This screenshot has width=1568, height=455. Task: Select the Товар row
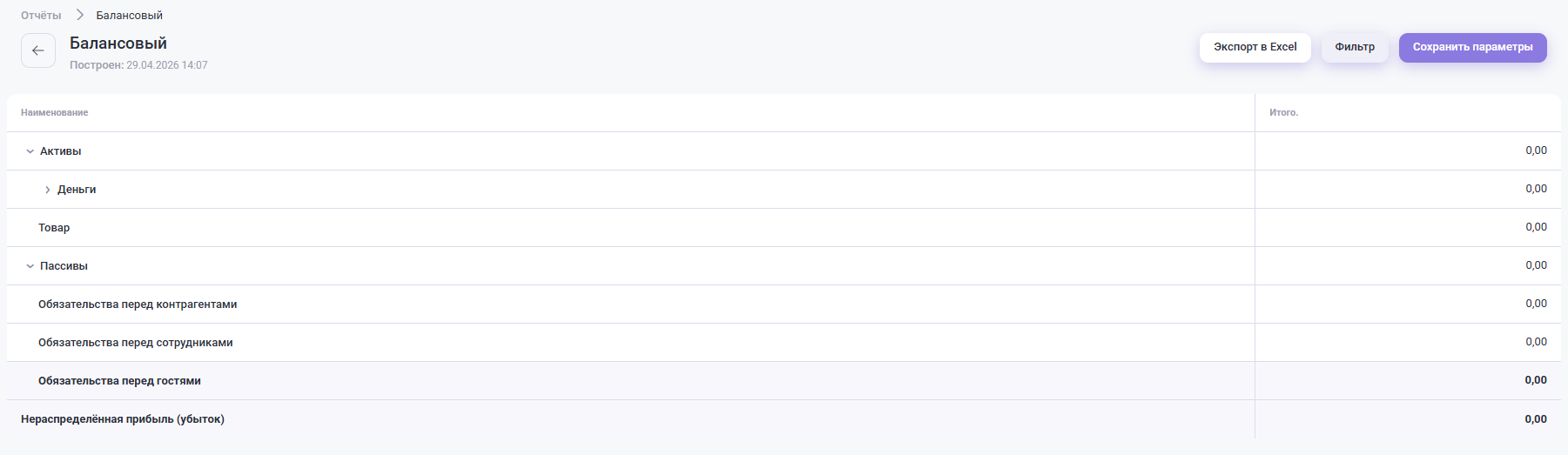[54, 228]
